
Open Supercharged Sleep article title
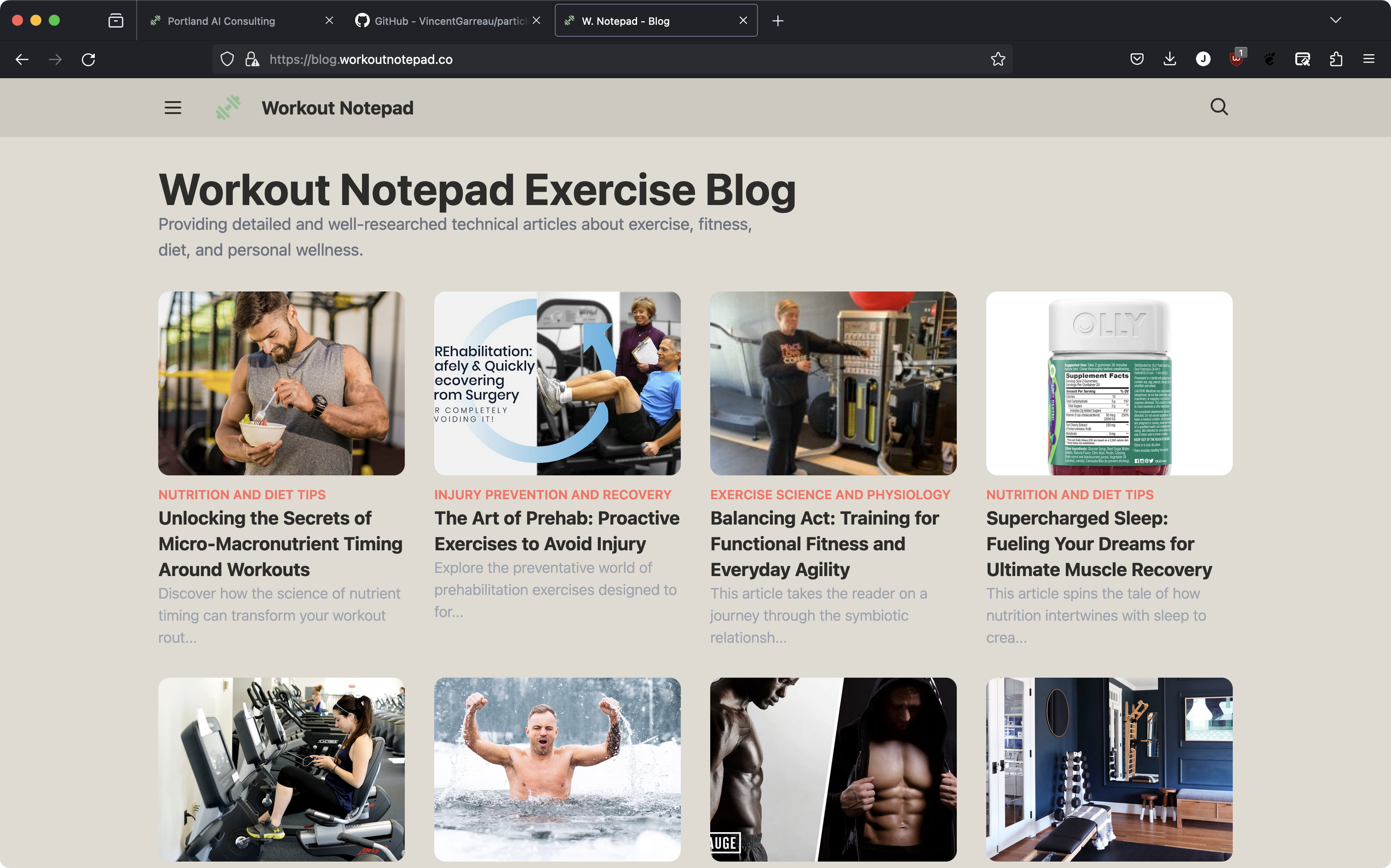coord(1098,543)
